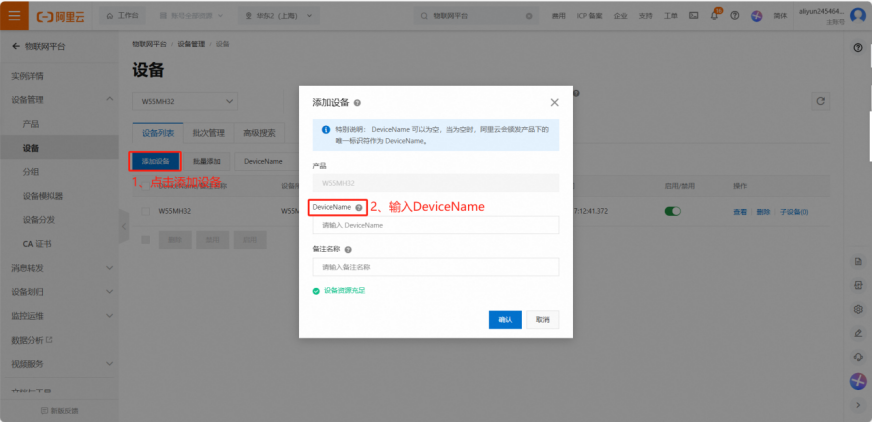The image size is (873, 423).
Task: Open the 费用 top menu
Action: pyautogui.click(x=558, y=16)
